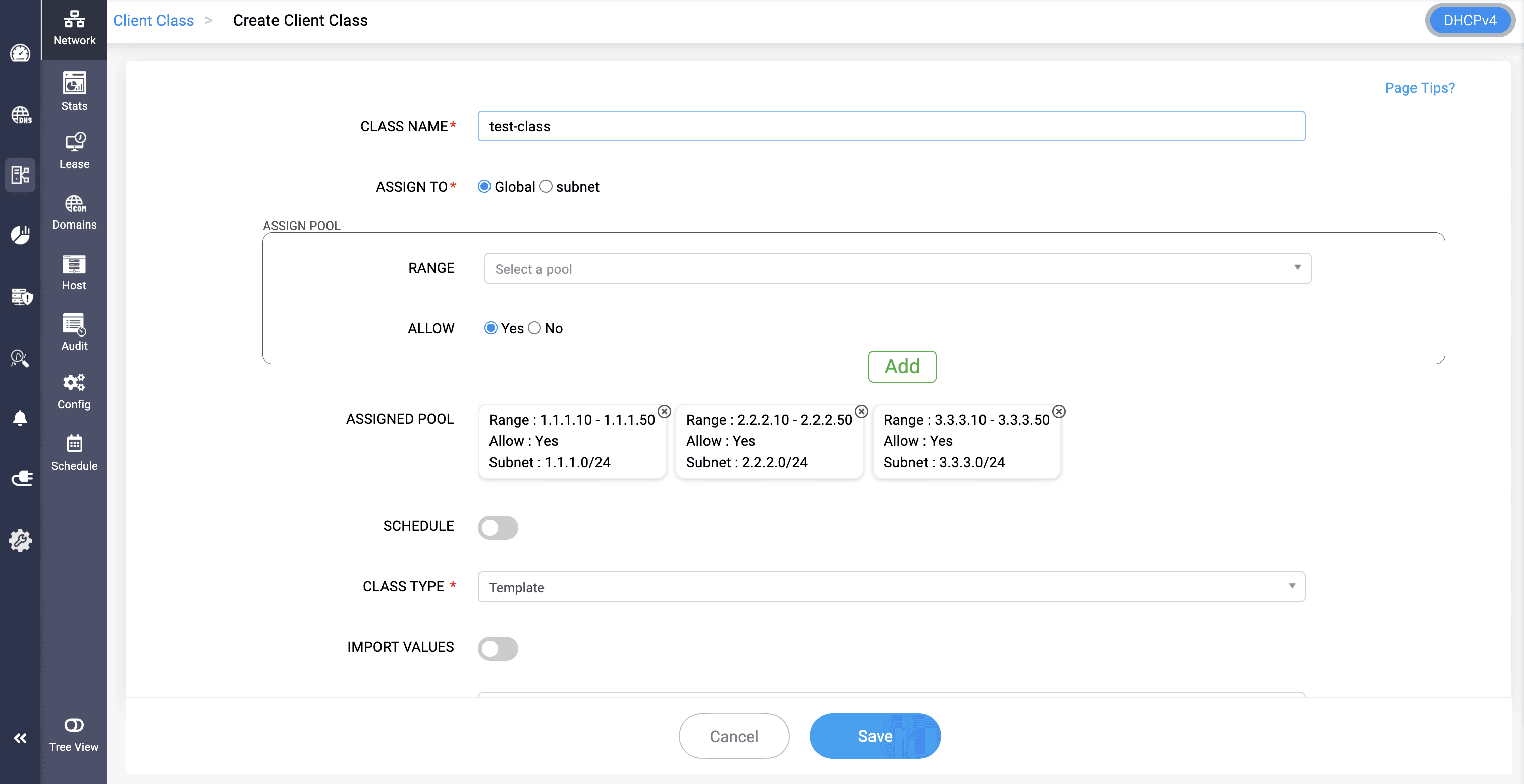Open the Select a pool dropdown
The height and width of the screenshot is (784, 1524).
(x=897, y=268)
